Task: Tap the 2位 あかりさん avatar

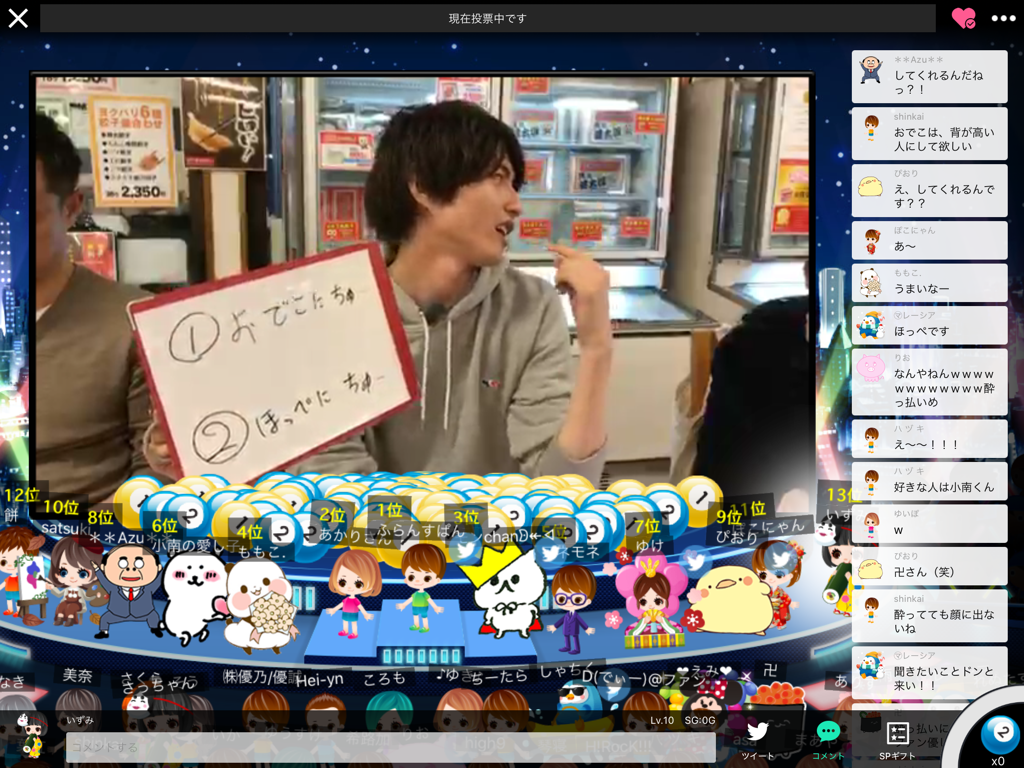Action: coord(353,593)
